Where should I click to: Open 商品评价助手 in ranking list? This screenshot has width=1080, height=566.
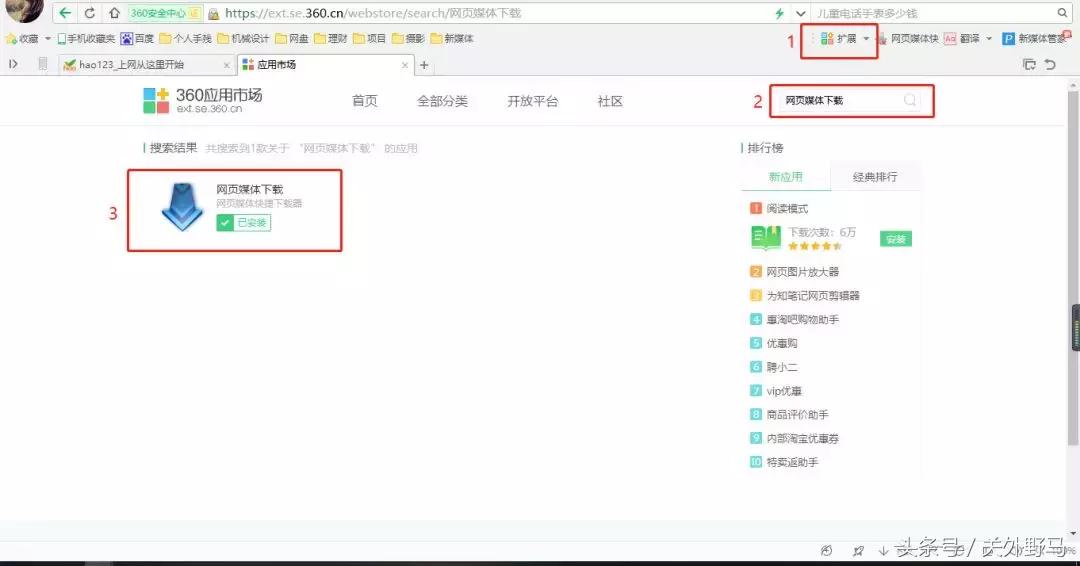pyautogui.click(x=798, y=415)
